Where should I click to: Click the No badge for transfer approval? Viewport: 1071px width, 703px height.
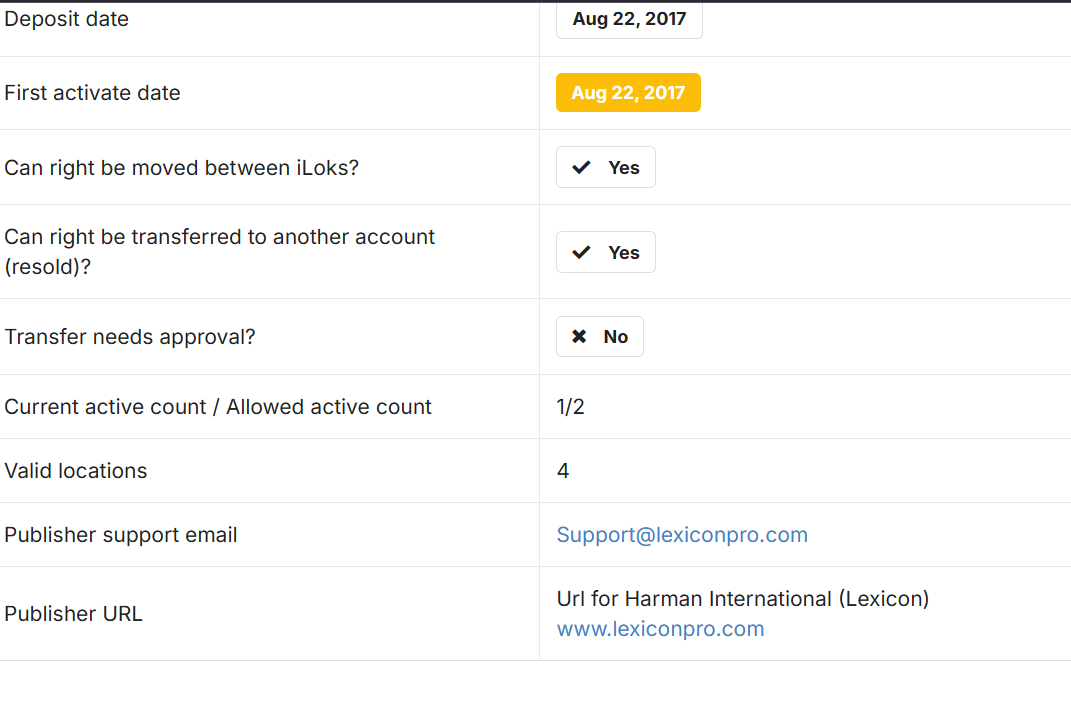pos(600,336)
